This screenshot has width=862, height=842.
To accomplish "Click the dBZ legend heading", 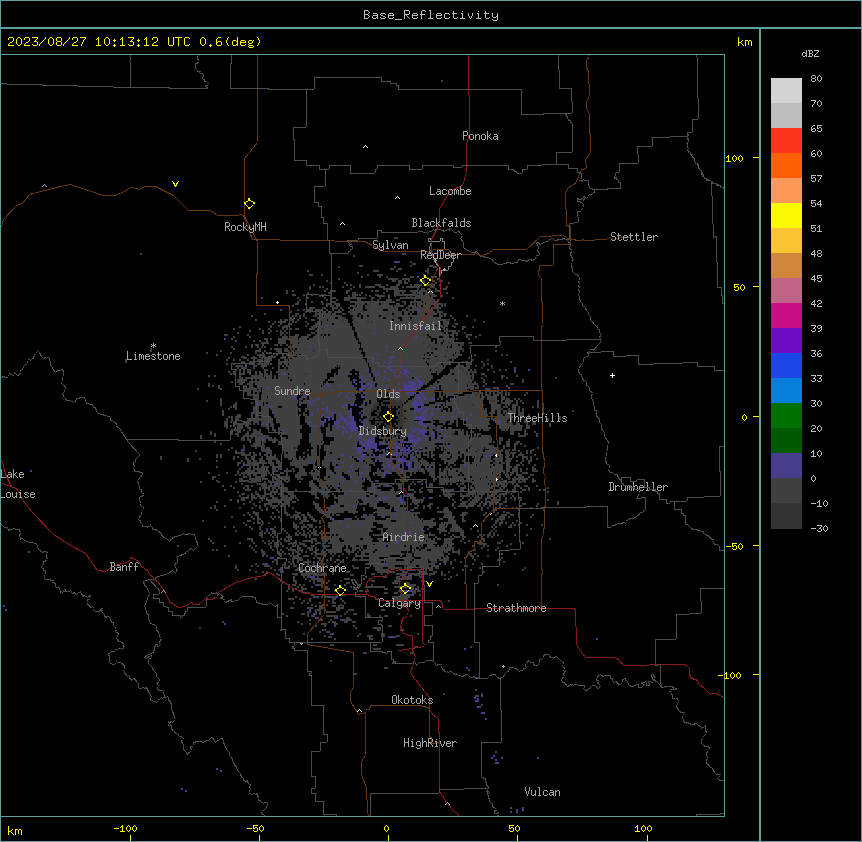I will click(x=810, y=54).
